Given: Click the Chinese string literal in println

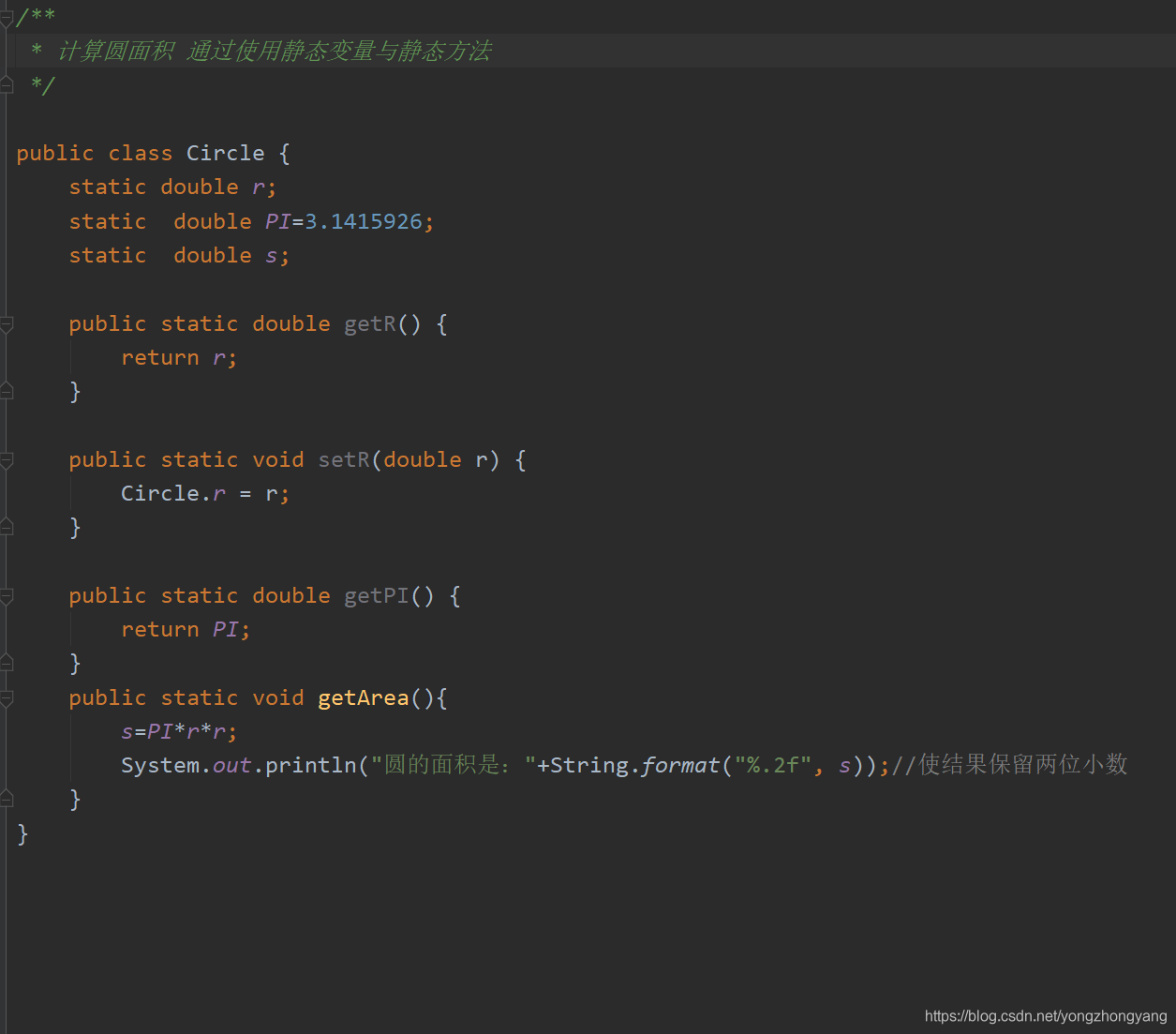Looking at the screenshot, I should [454, 766].
